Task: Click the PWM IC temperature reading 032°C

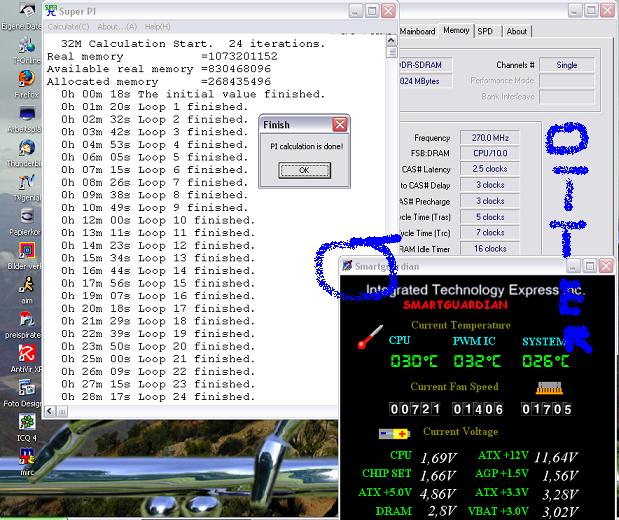Action: [x=477, y=361]
